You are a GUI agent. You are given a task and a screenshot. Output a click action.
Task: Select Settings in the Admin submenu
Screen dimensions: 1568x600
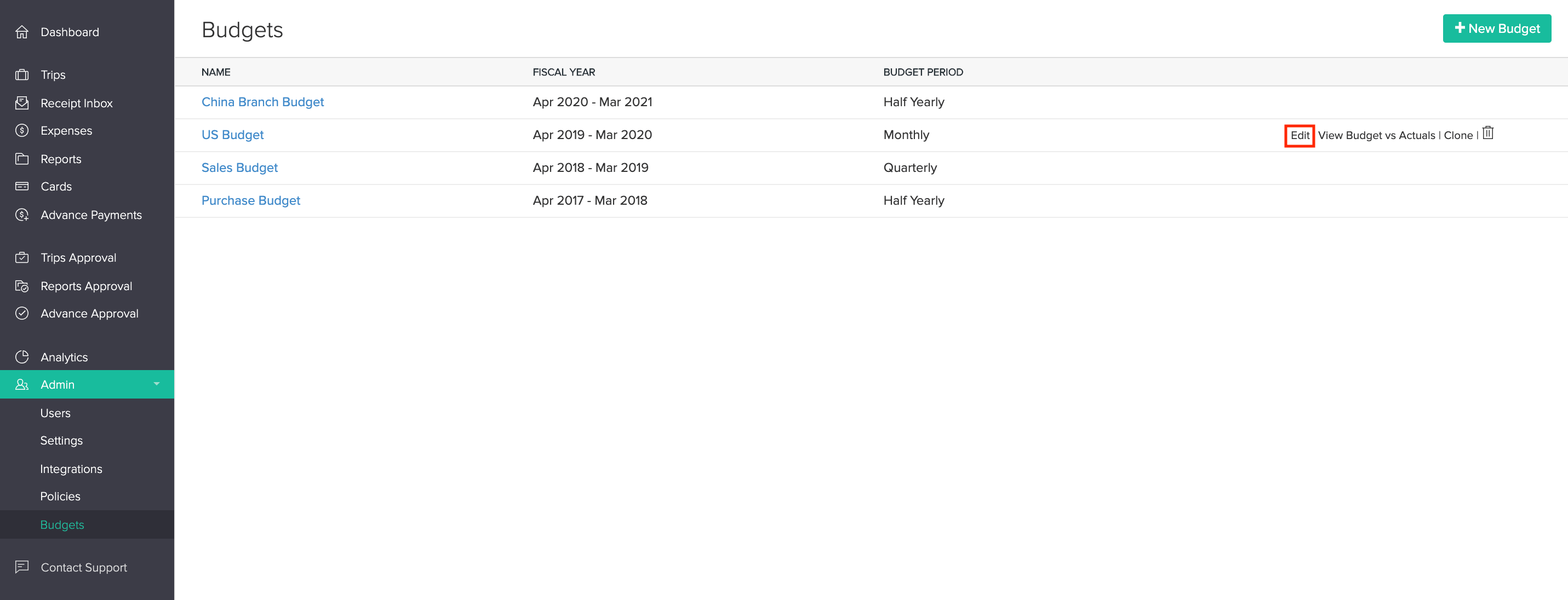point(61,441)
